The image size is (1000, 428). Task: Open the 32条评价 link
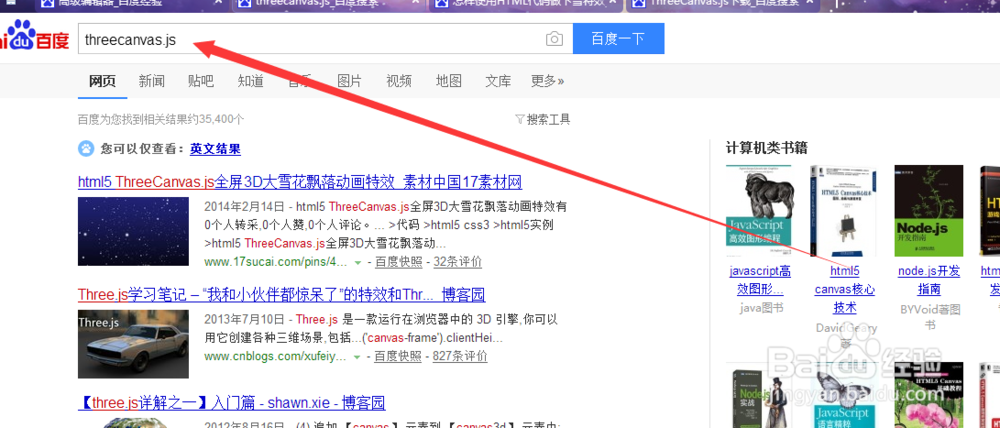click(458, 262)
